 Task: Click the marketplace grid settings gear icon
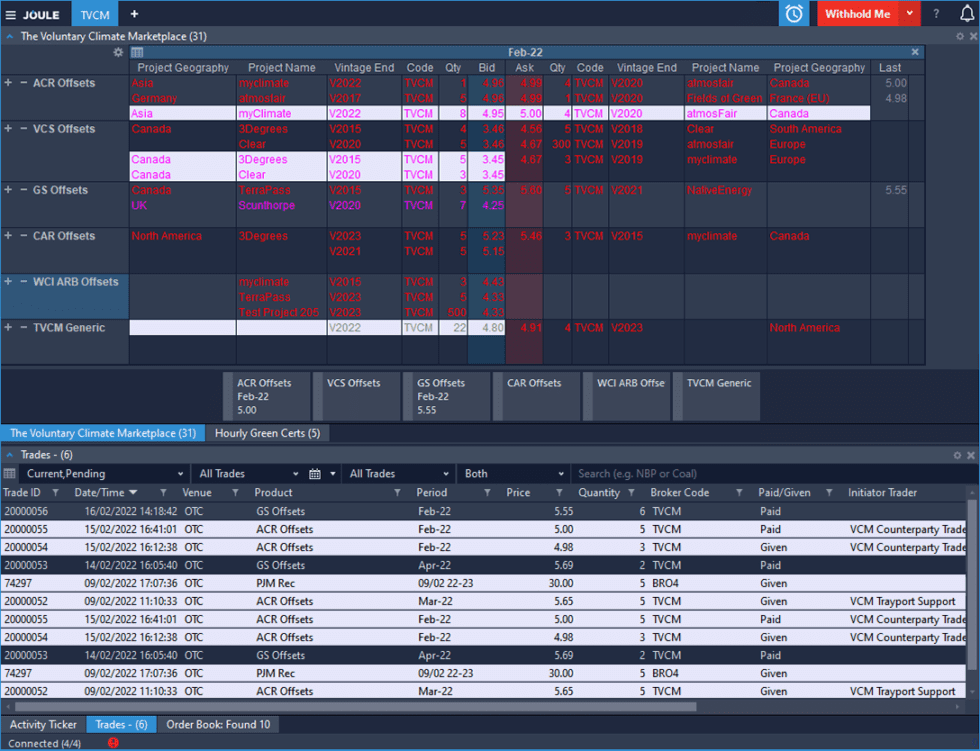[118, 52]
